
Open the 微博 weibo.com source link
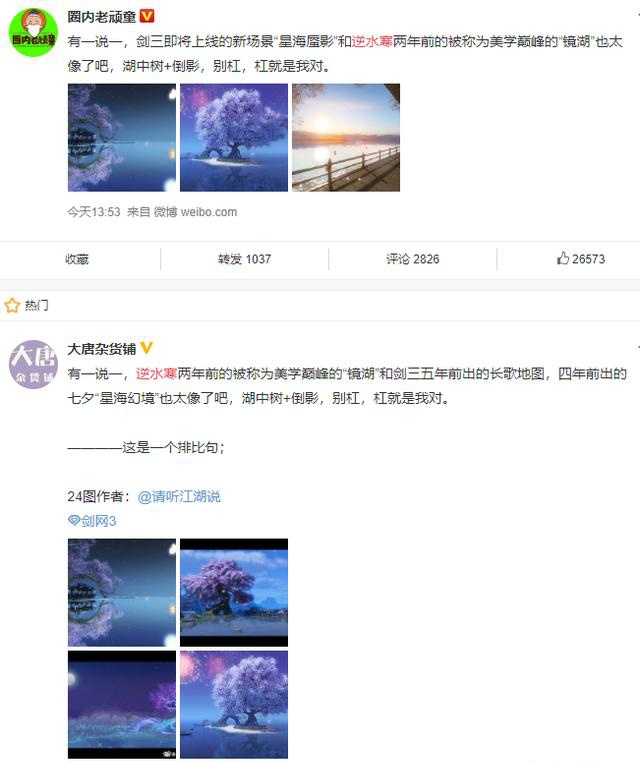(x=195, y=212)
